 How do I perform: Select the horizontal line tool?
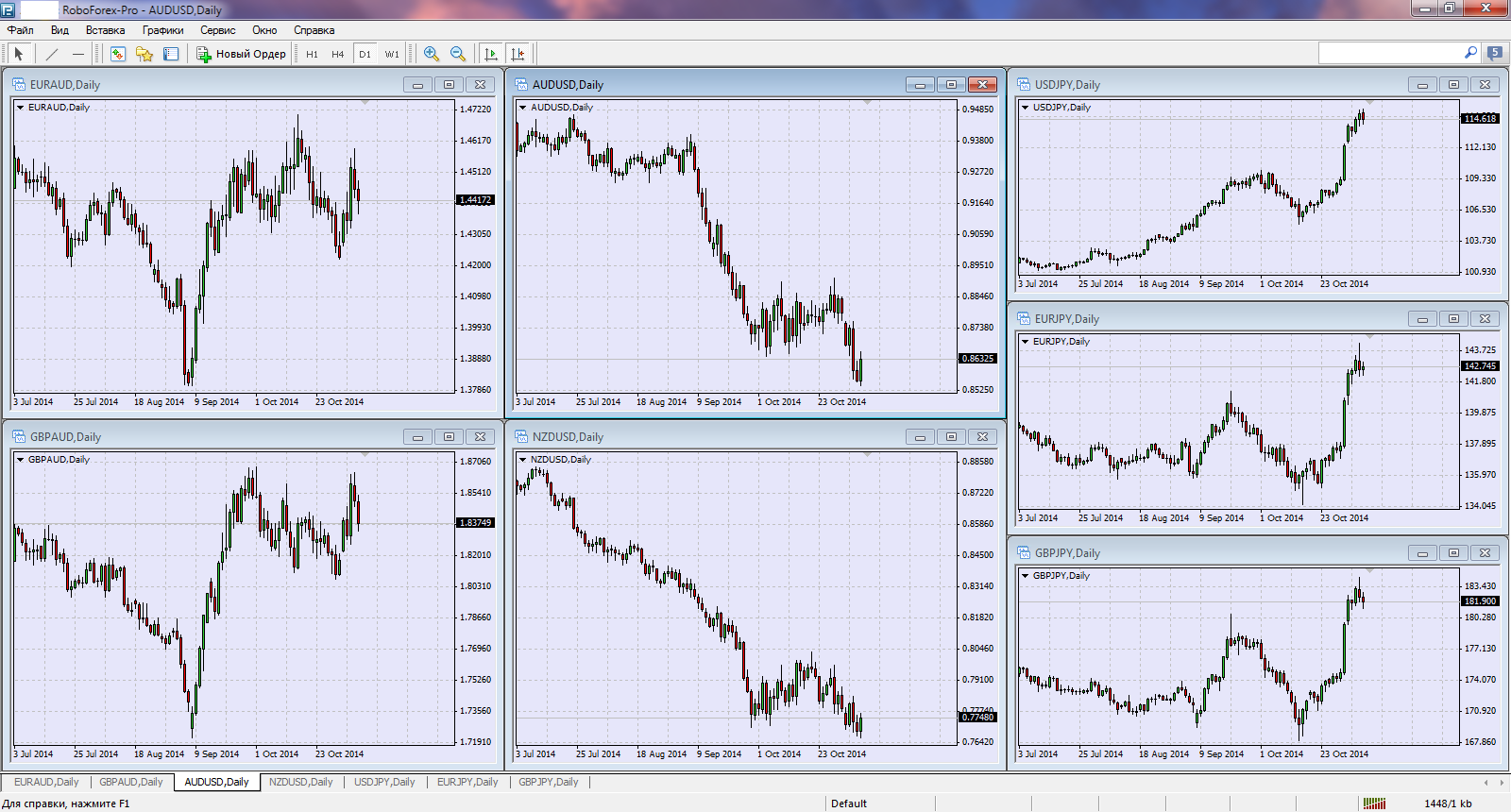point(78,54)
